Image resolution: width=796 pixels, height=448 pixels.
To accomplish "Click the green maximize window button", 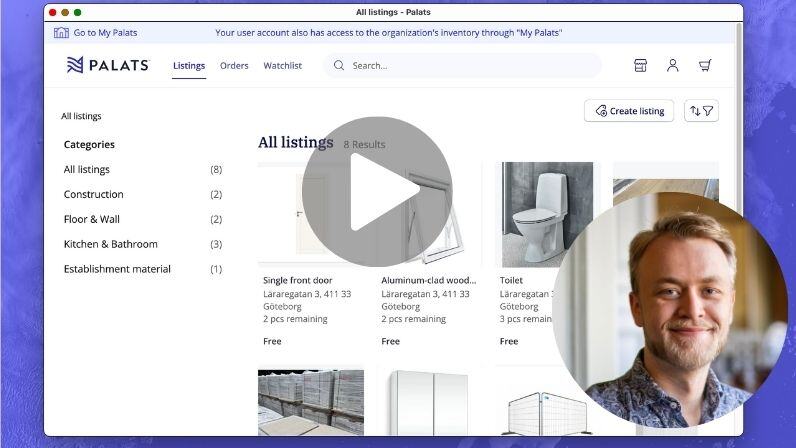I will click(x=77, y=12).
